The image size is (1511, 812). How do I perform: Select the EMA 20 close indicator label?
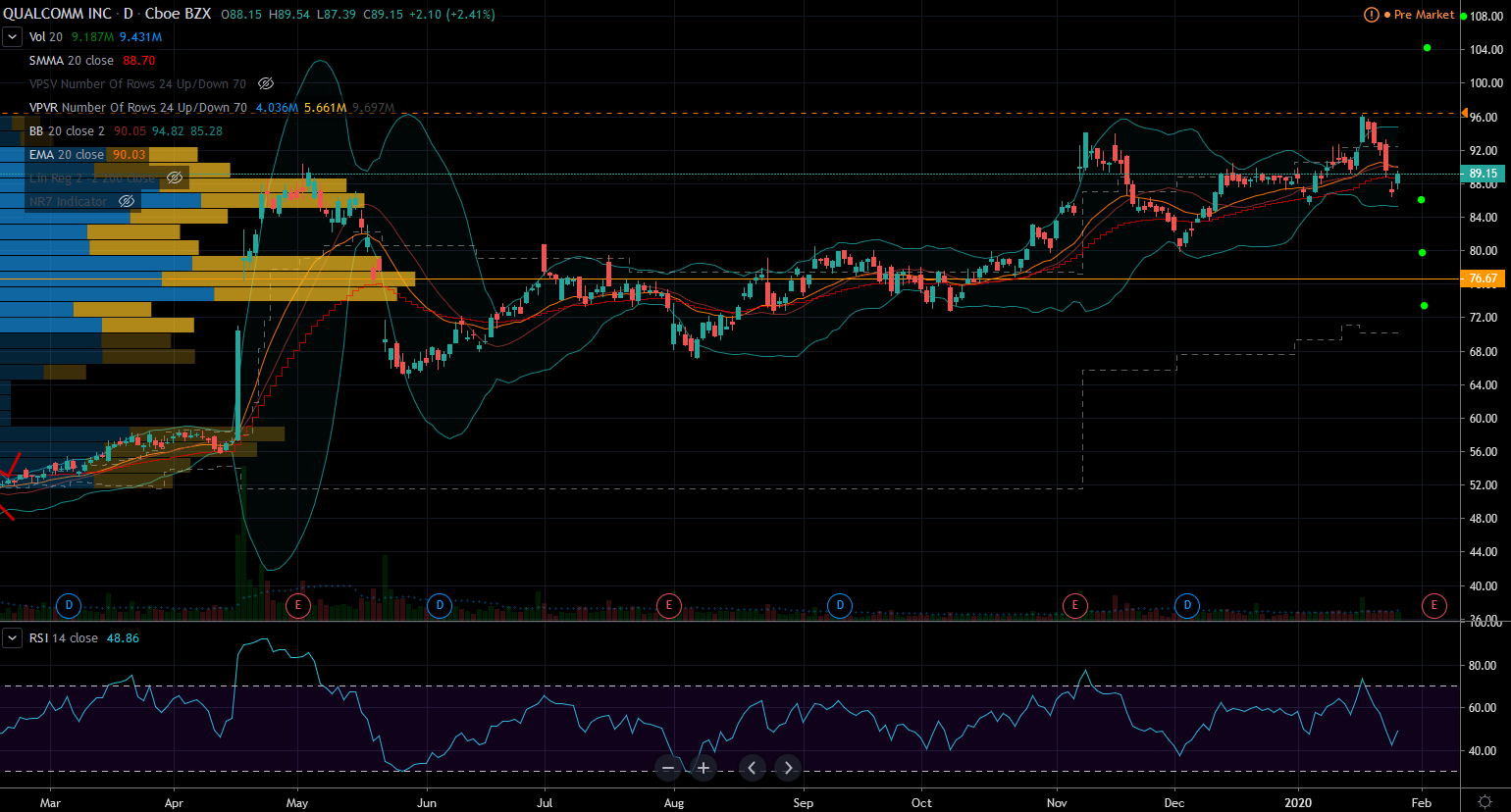click(x=66, y=155)
